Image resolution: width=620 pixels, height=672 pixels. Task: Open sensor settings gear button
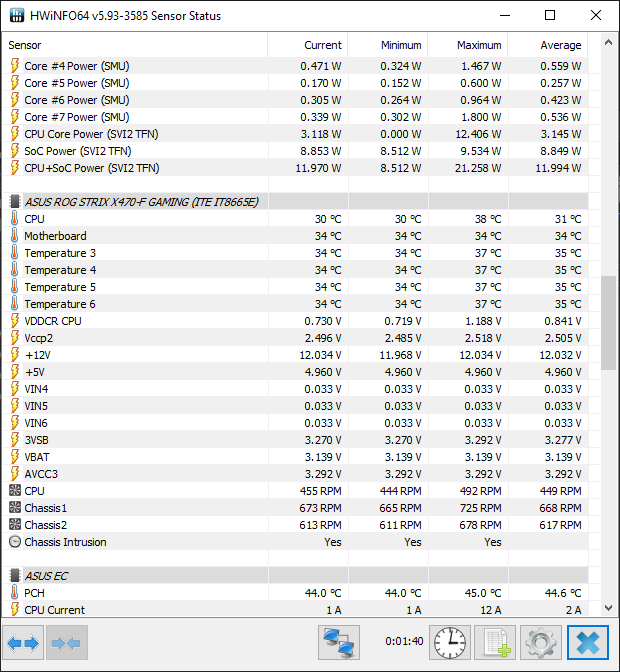point(541,642)
